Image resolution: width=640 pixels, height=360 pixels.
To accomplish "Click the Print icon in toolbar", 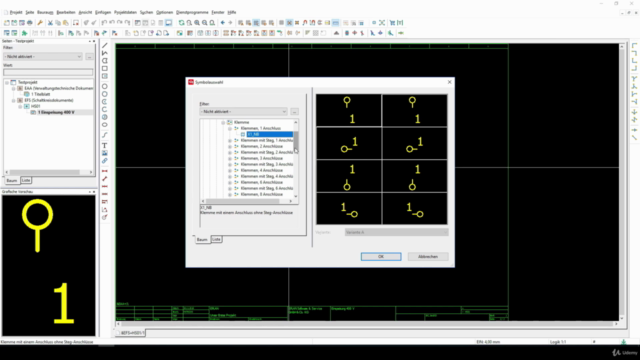I will [30, 23].
